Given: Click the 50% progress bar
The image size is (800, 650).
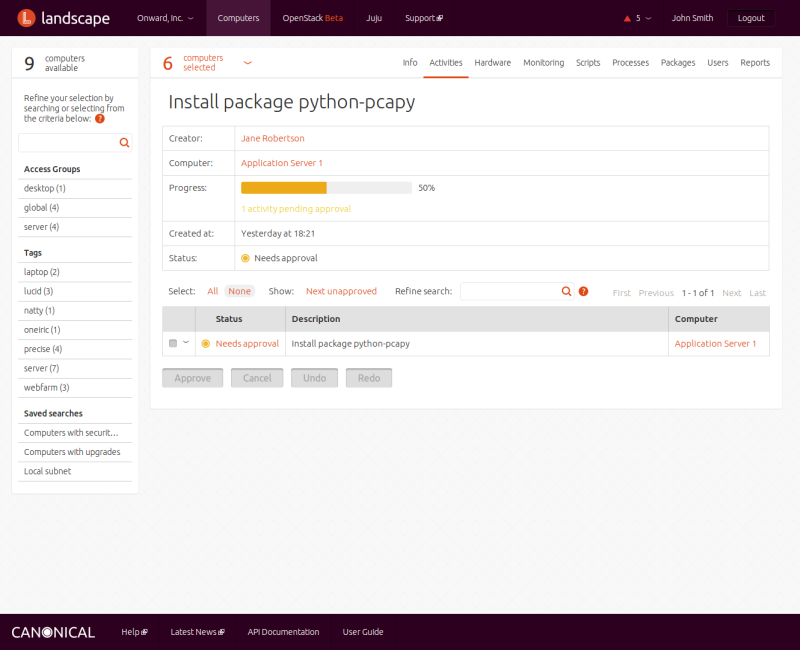Looking at the screenshot, I should click(x=326, y=188).
